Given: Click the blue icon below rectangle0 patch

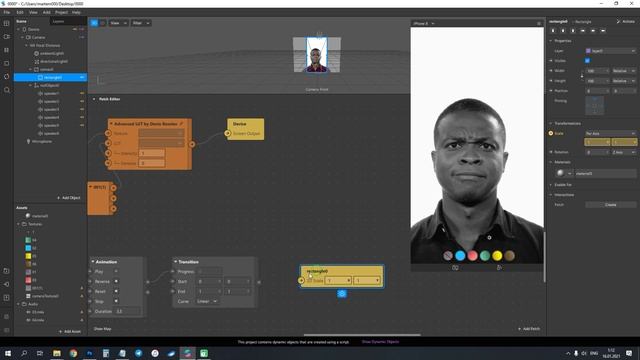Looking at the screenshot, I should [x=342, y=293].
